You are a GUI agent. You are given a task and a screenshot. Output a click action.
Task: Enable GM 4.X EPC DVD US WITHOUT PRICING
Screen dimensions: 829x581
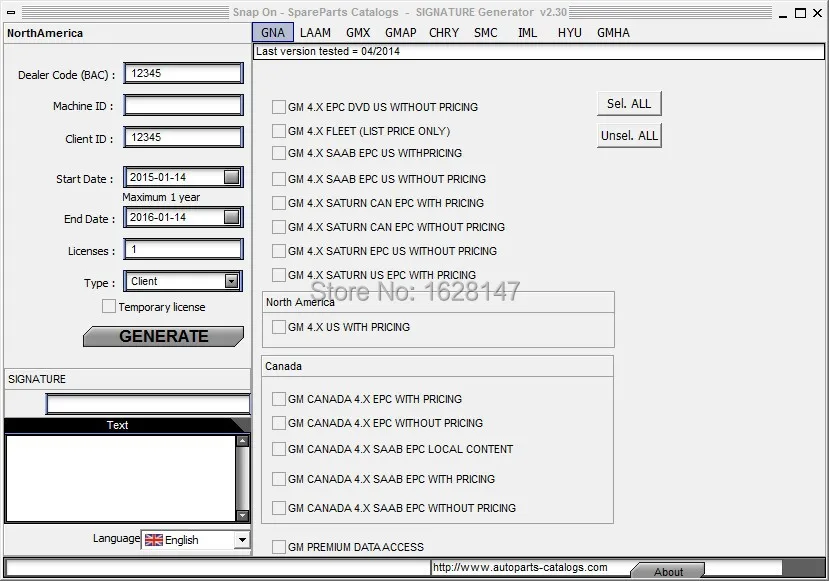tap(279, 106)
